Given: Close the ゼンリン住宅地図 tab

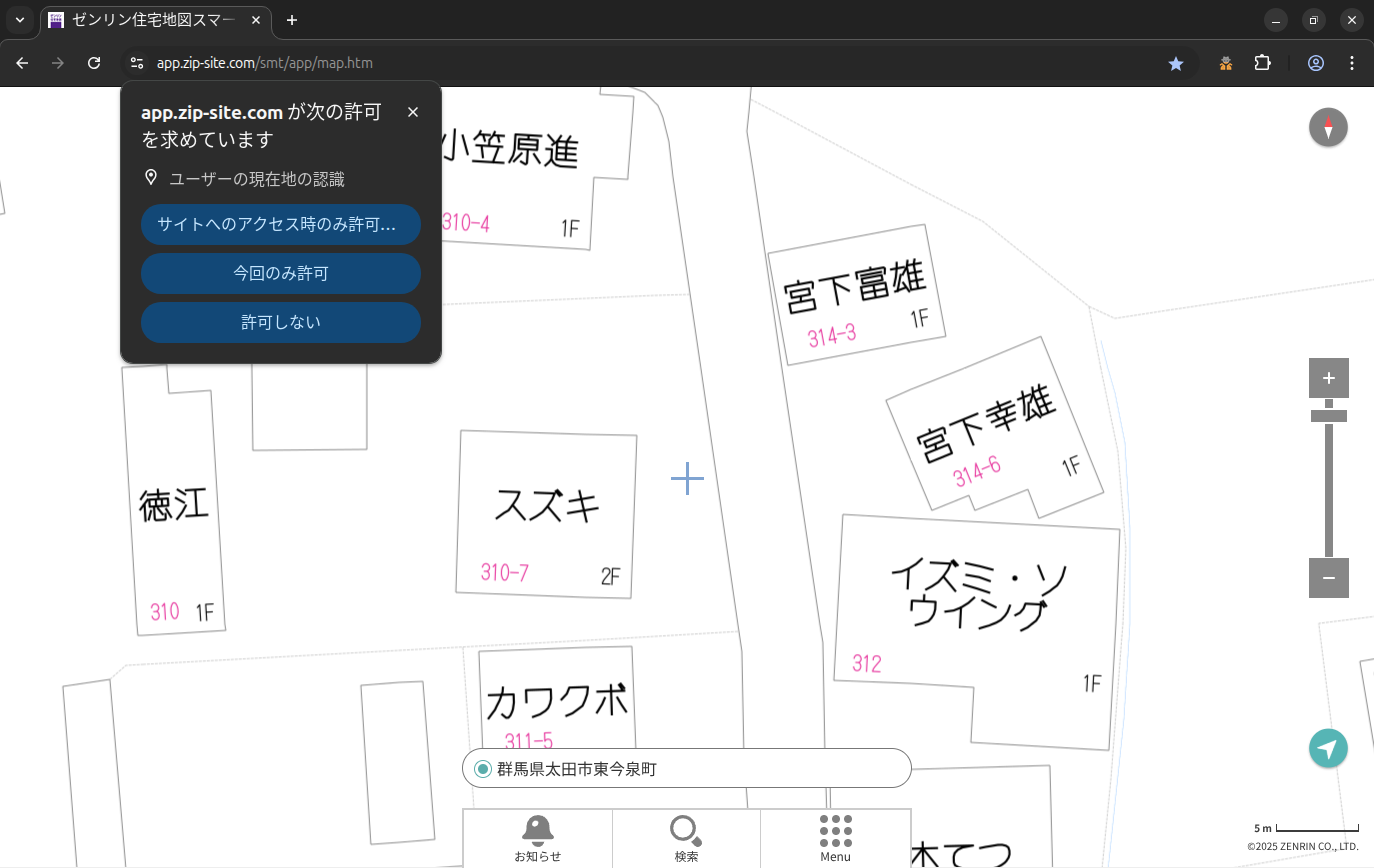Looking at the screenshot, I should pyautogui.click(x=257, y=20).
